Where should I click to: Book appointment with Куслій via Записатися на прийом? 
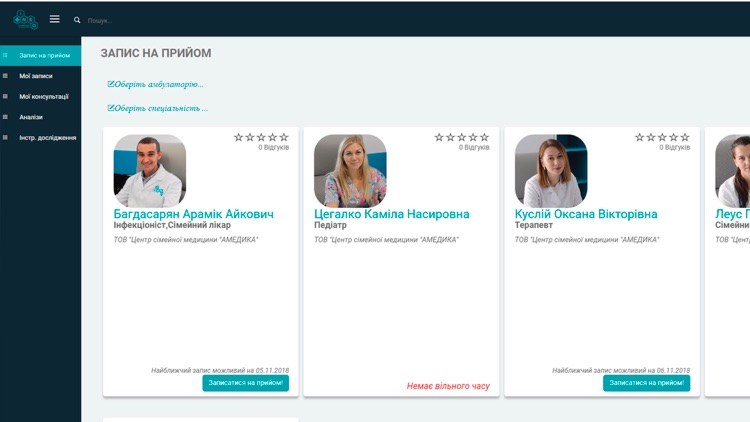(x=646, y=383)
